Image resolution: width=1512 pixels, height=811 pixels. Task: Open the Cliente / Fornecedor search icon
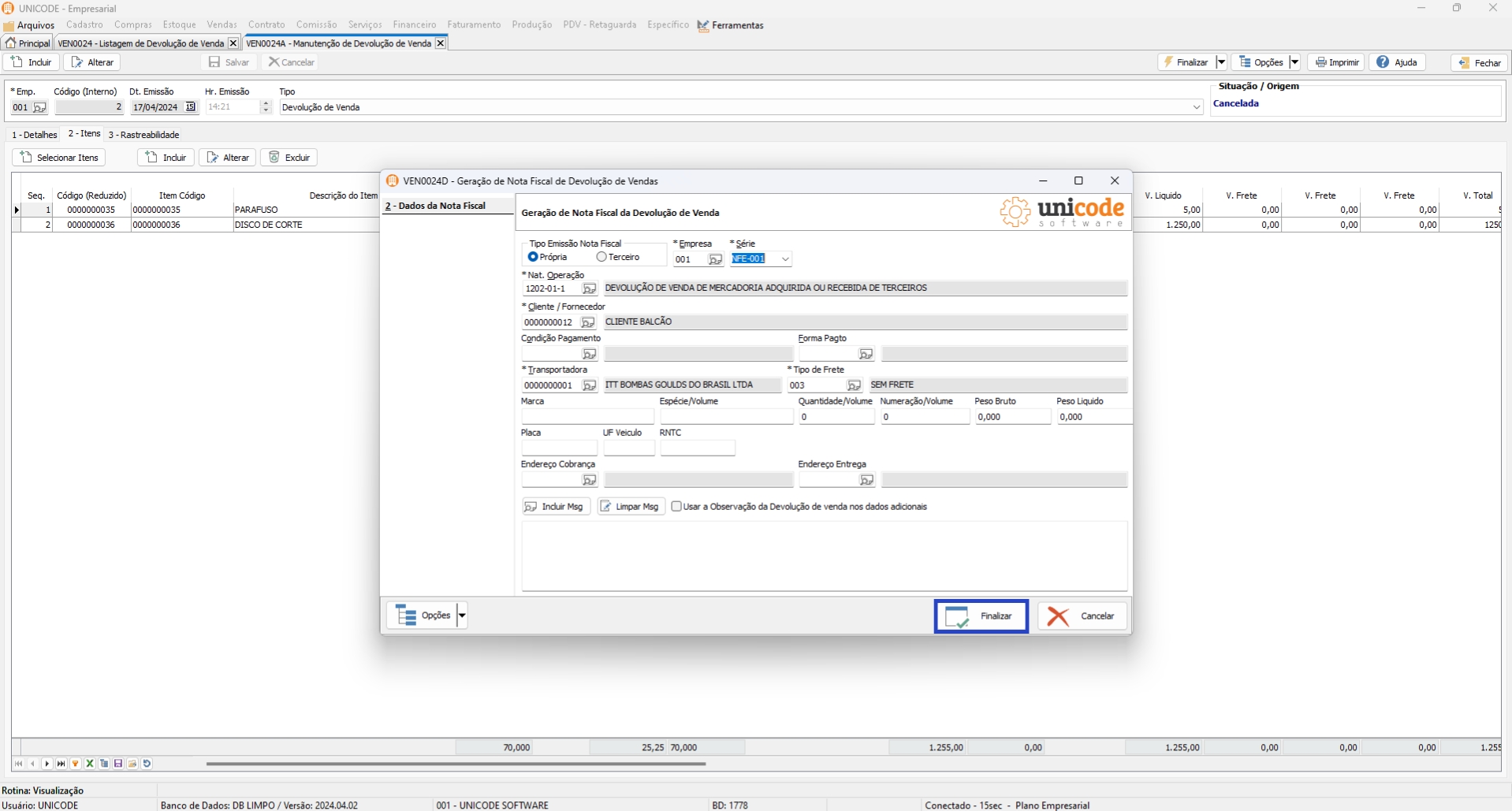pos(587,322)
